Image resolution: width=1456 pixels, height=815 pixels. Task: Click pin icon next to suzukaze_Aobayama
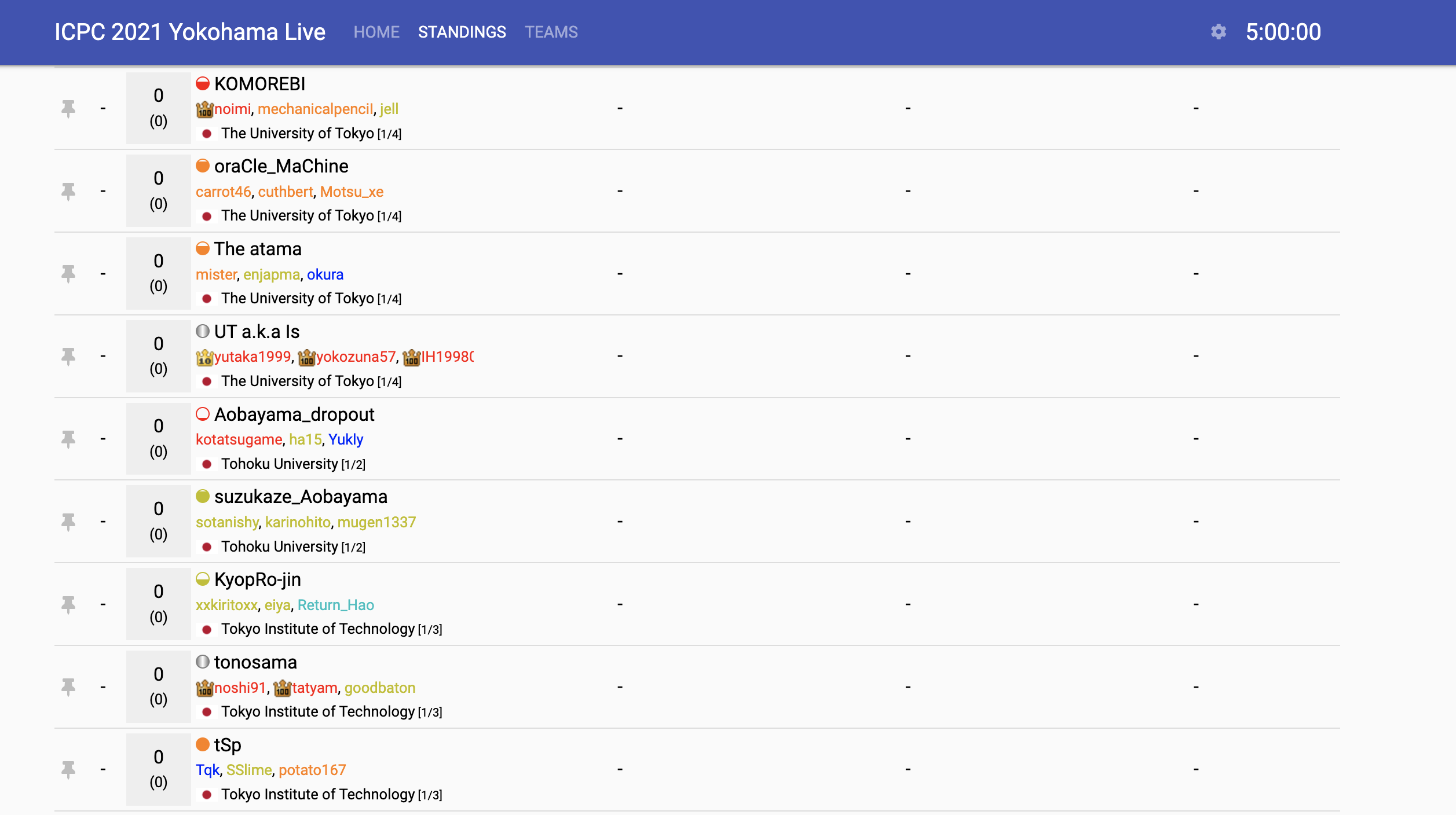coord(68,522)
